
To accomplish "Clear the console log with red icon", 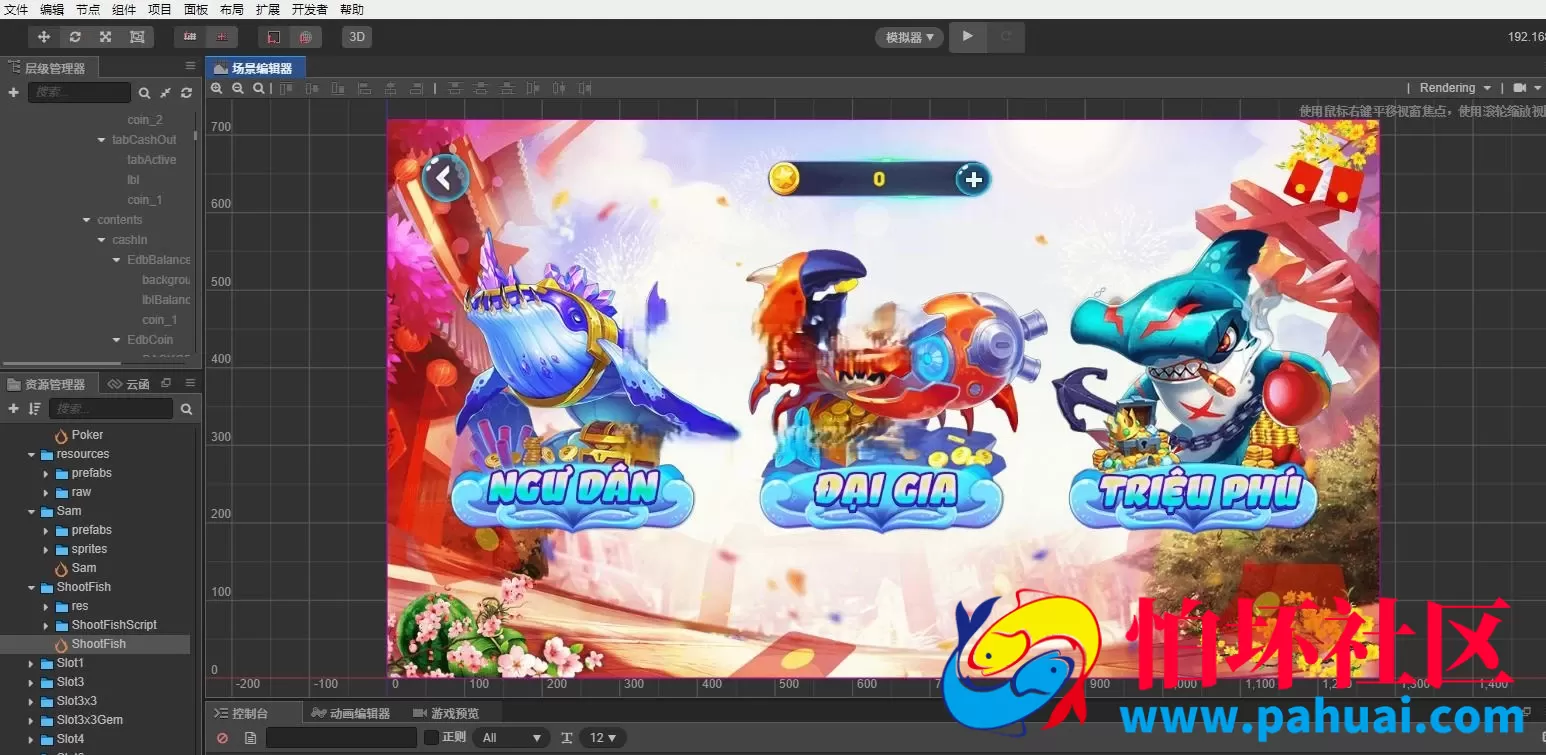I will (x=222, y=738).
